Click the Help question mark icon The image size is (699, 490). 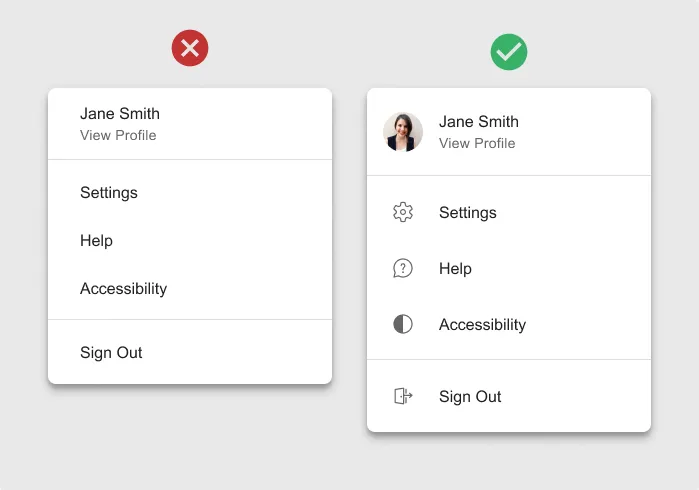coord(403,268)
